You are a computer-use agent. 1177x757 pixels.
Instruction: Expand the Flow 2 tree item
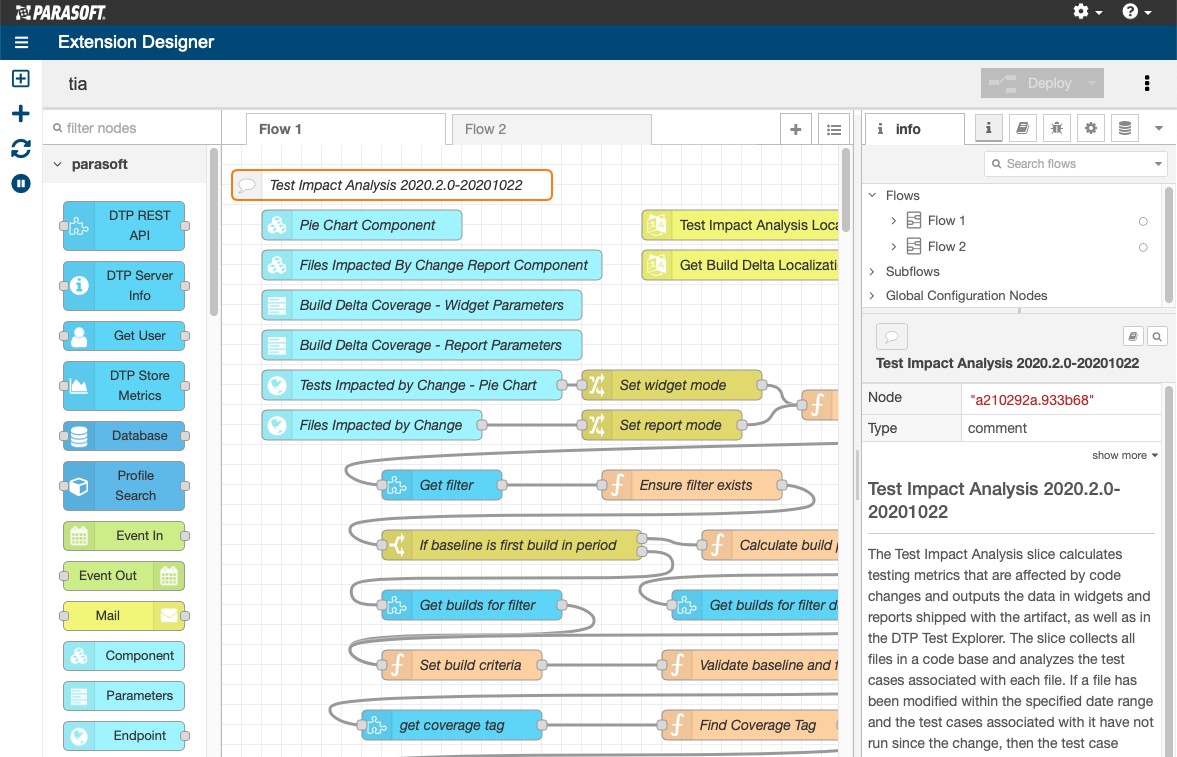tap(893, 246)
